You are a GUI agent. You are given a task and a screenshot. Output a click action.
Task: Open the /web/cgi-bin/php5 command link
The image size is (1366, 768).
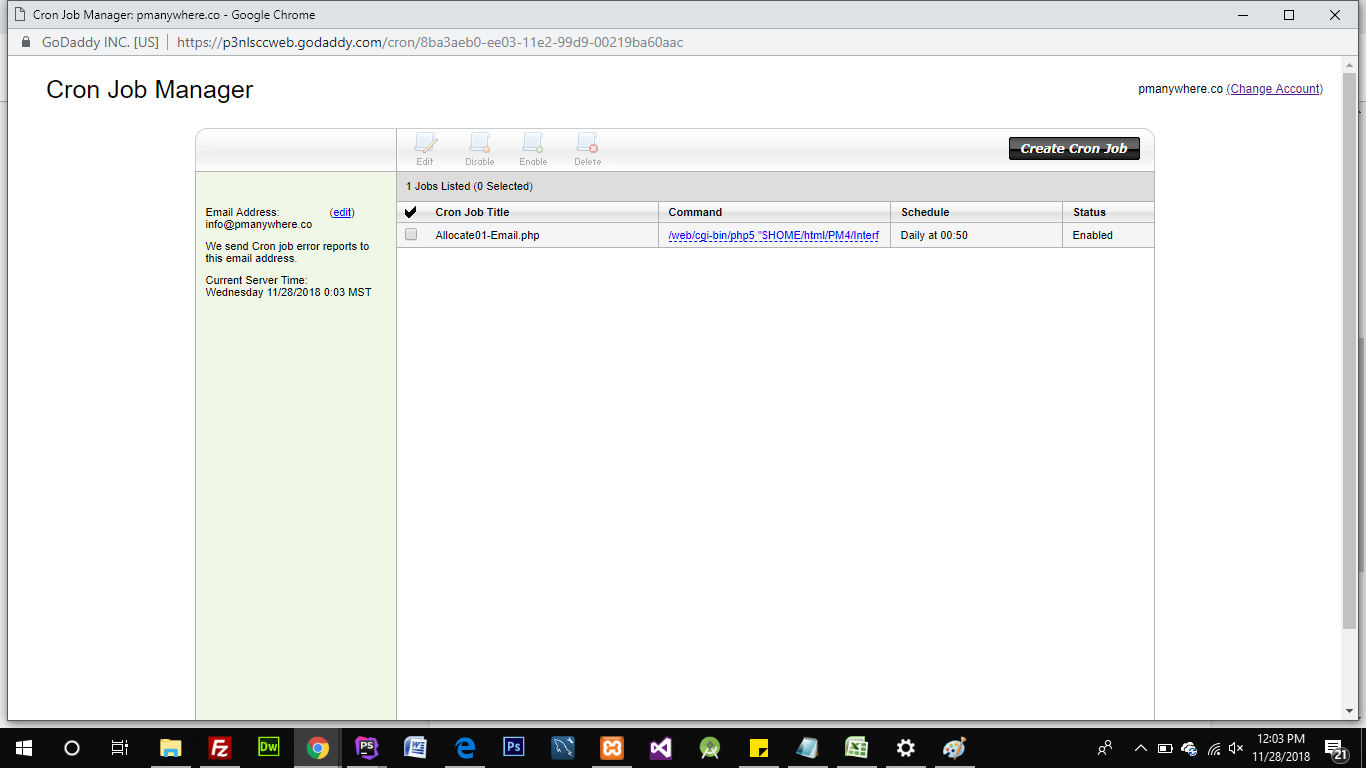(773, 236)
